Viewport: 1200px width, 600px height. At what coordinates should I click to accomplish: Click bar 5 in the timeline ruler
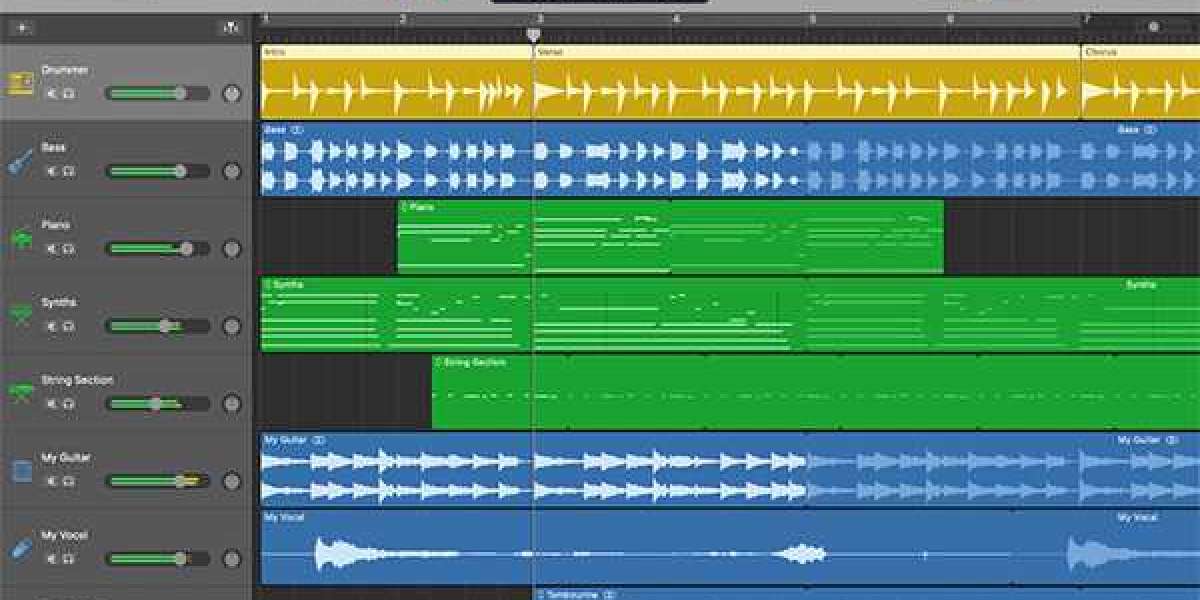[x=812, y=19]
